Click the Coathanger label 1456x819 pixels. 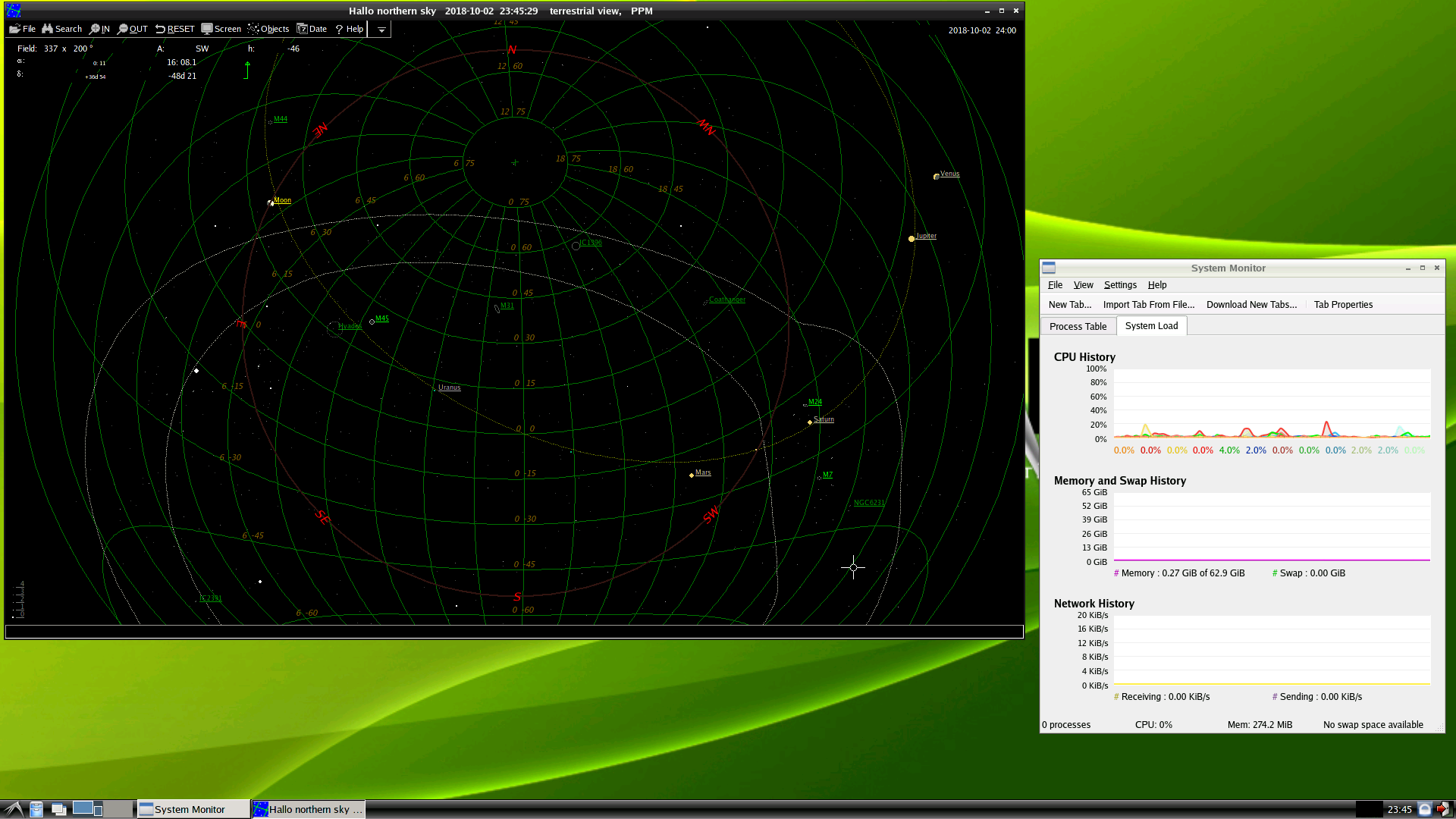(x=727, y=300)
